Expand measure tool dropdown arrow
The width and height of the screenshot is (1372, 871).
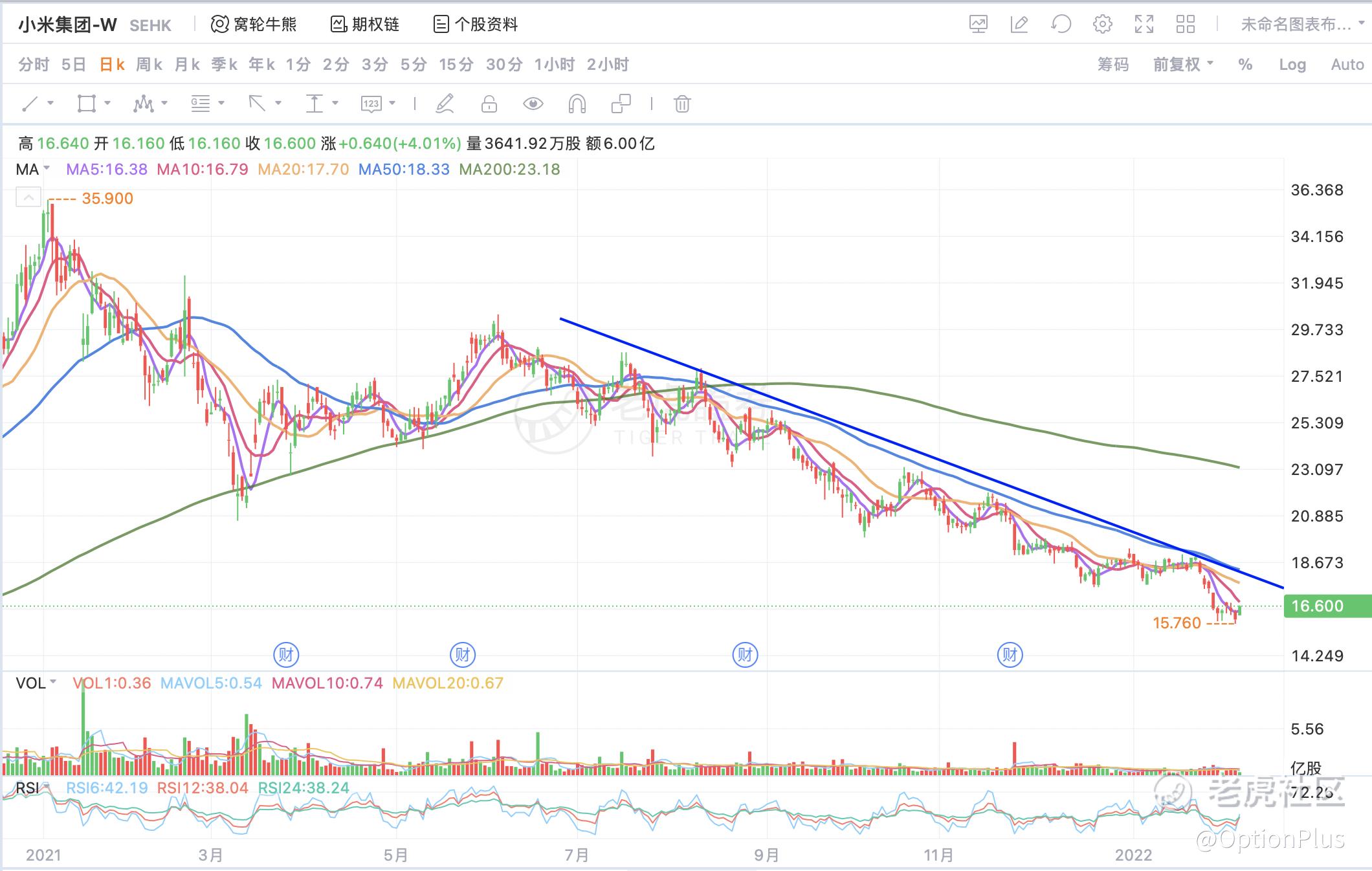point(335,103)
